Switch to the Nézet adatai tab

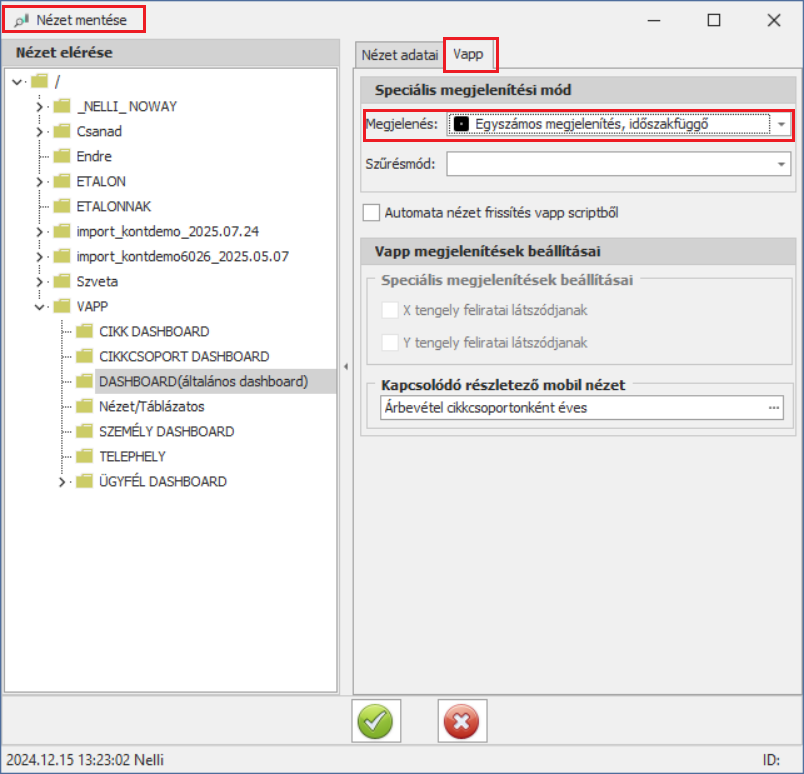(399, 55)
